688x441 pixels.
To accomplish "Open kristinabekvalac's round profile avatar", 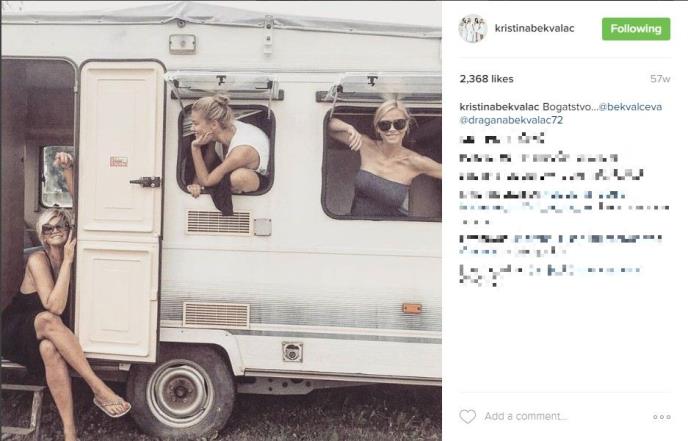I will (x=473, y=29).
